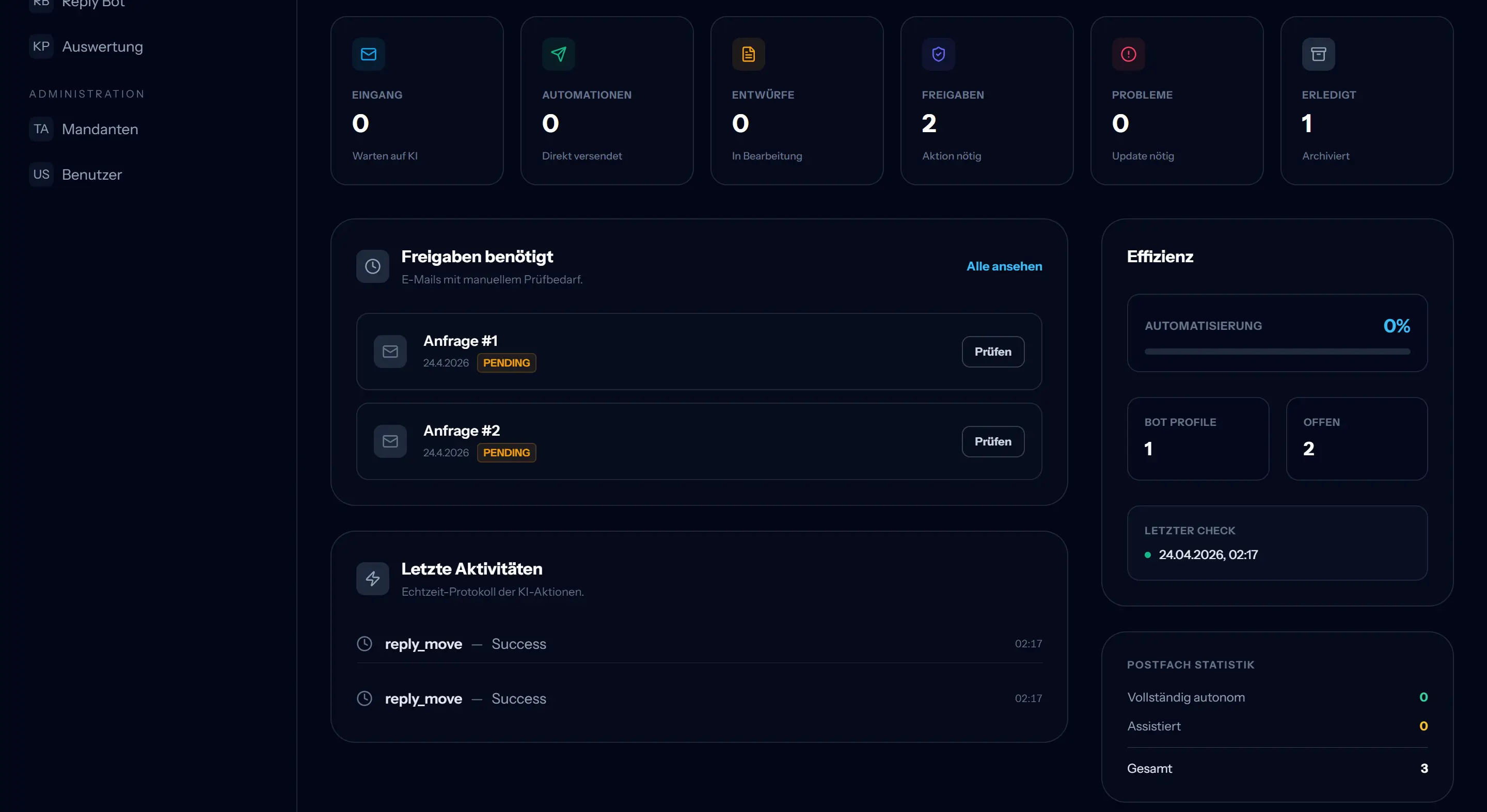
Task: Click the PENDING badge on Anfrage #1
Action: (506, 363)
